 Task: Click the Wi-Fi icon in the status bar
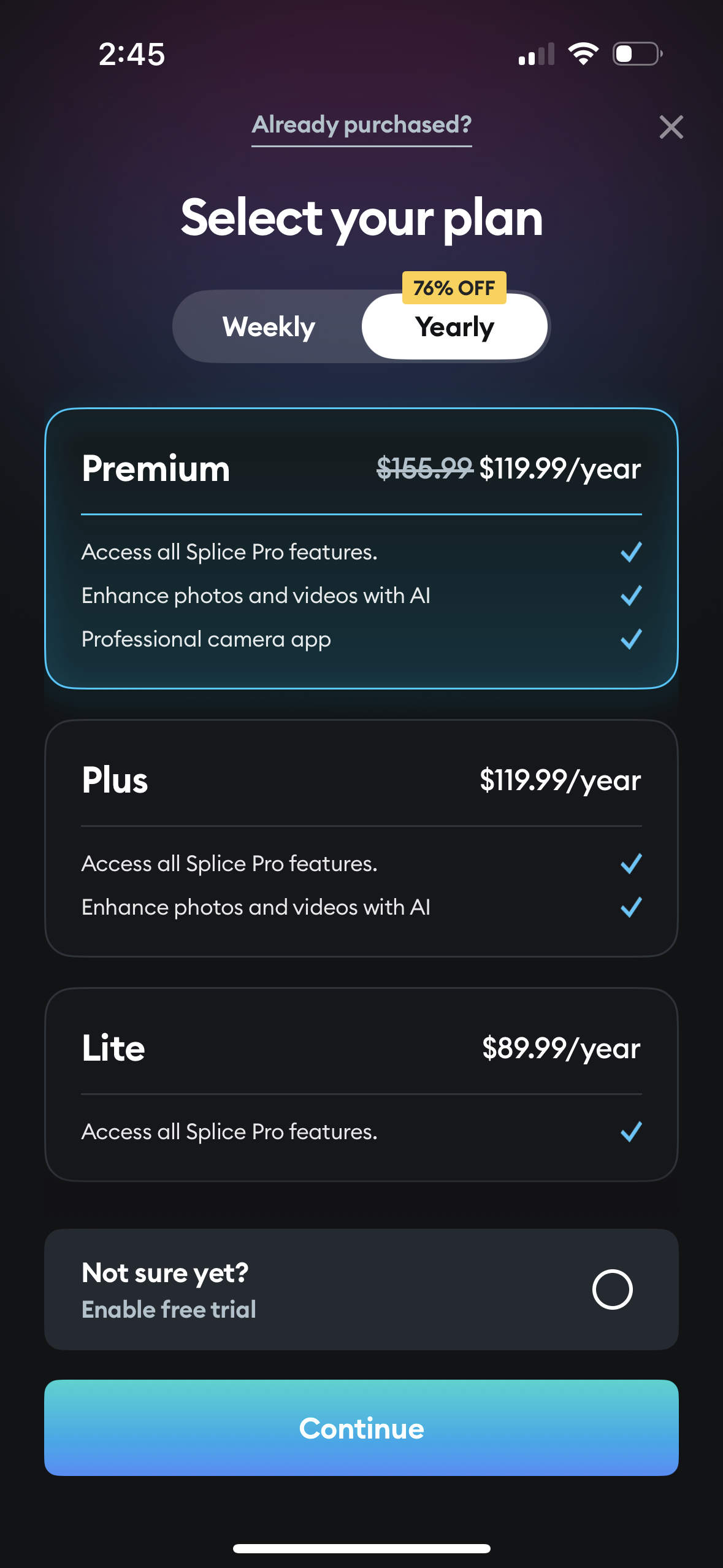click(583, 54)
